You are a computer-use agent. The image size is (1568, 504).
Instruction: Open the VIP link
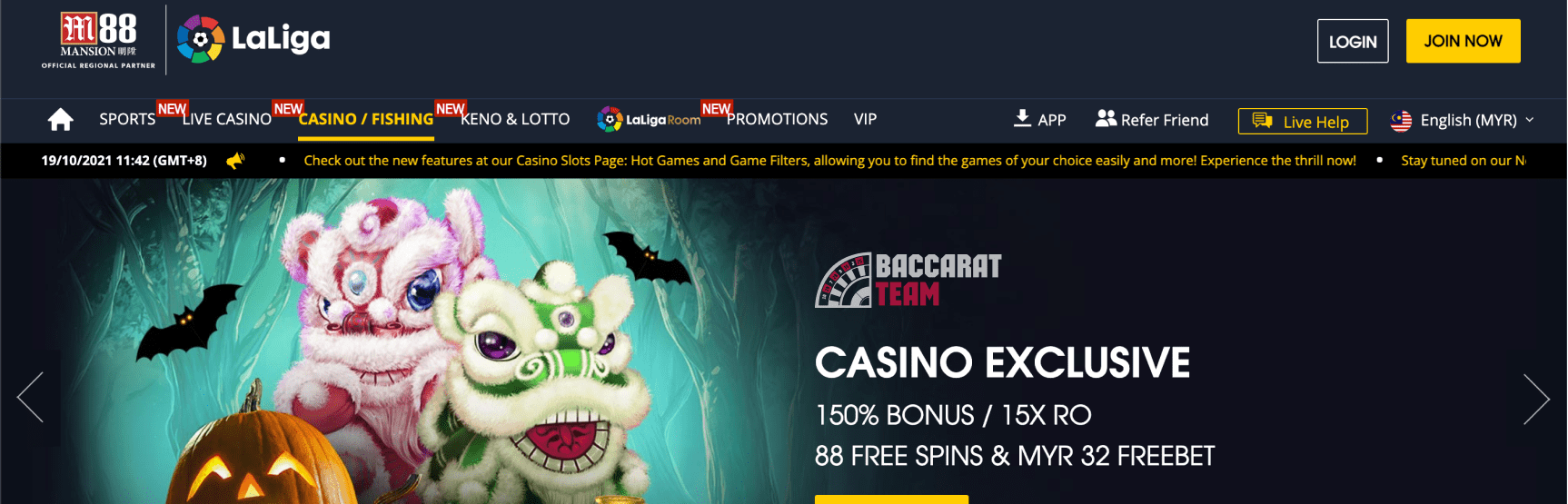[x=865, y=119]
